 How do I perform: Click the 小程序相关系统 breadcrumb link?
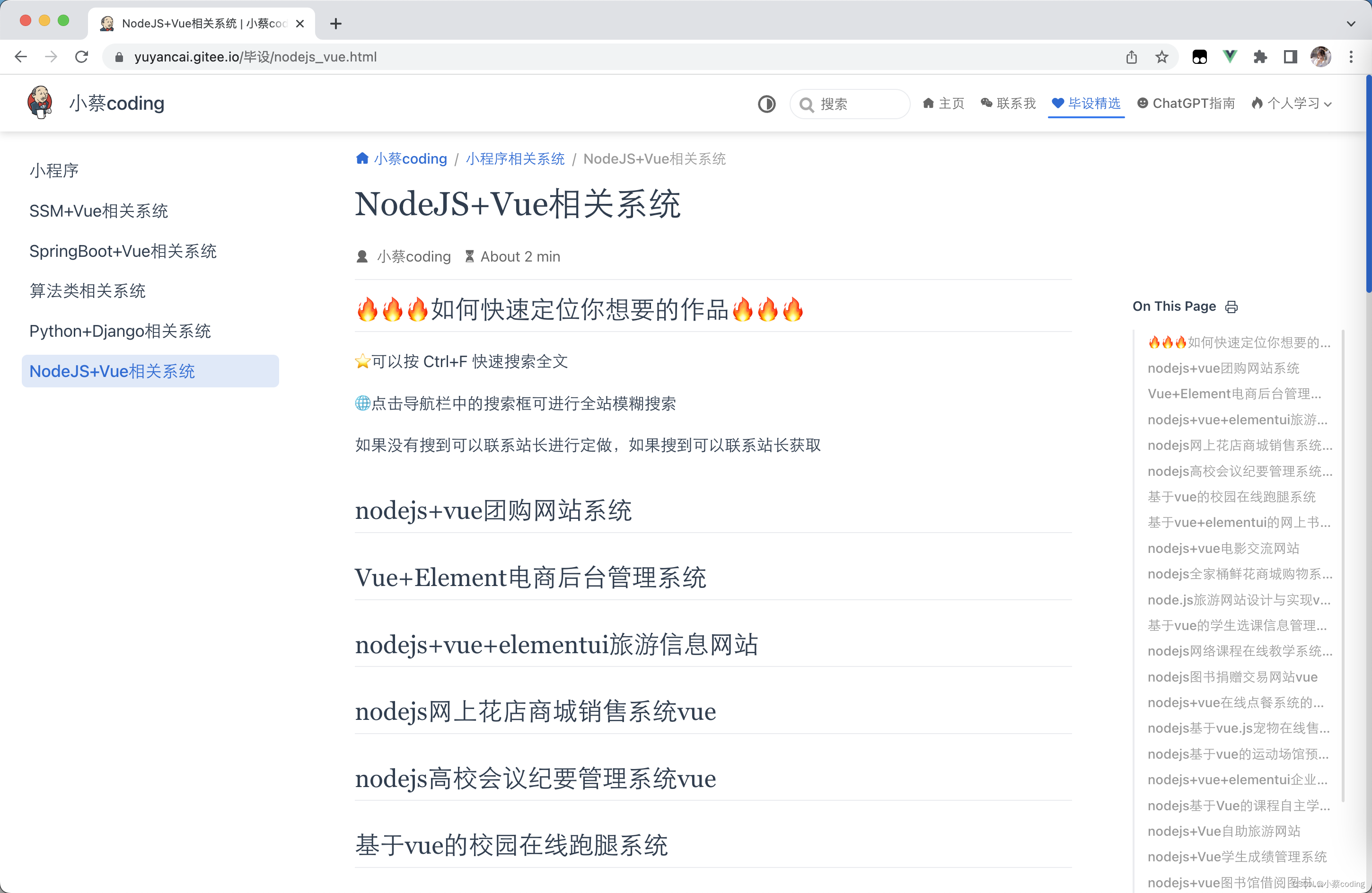(515, 158)
